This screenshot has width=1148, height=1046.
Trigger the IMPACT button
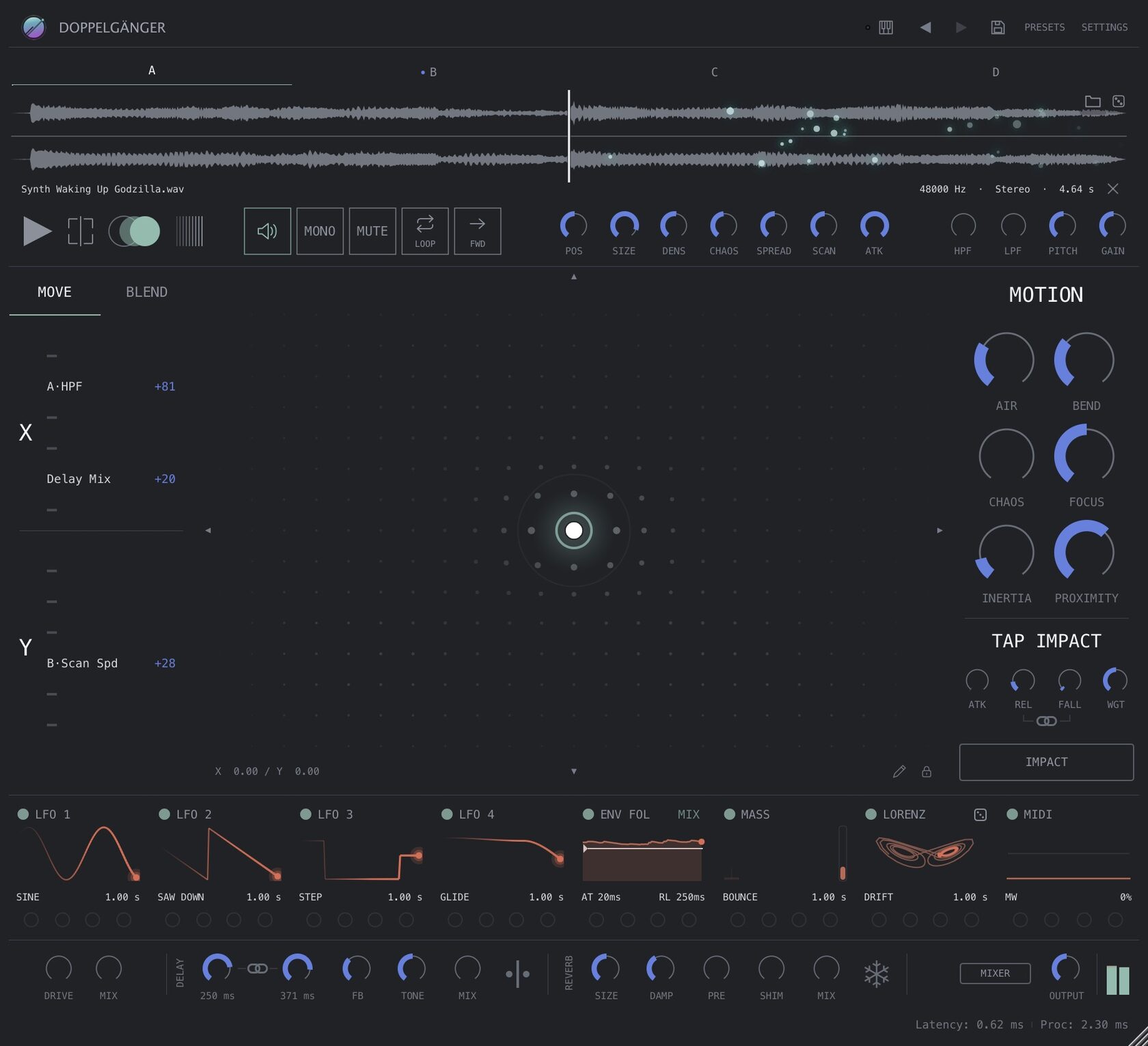(1046, 762)
